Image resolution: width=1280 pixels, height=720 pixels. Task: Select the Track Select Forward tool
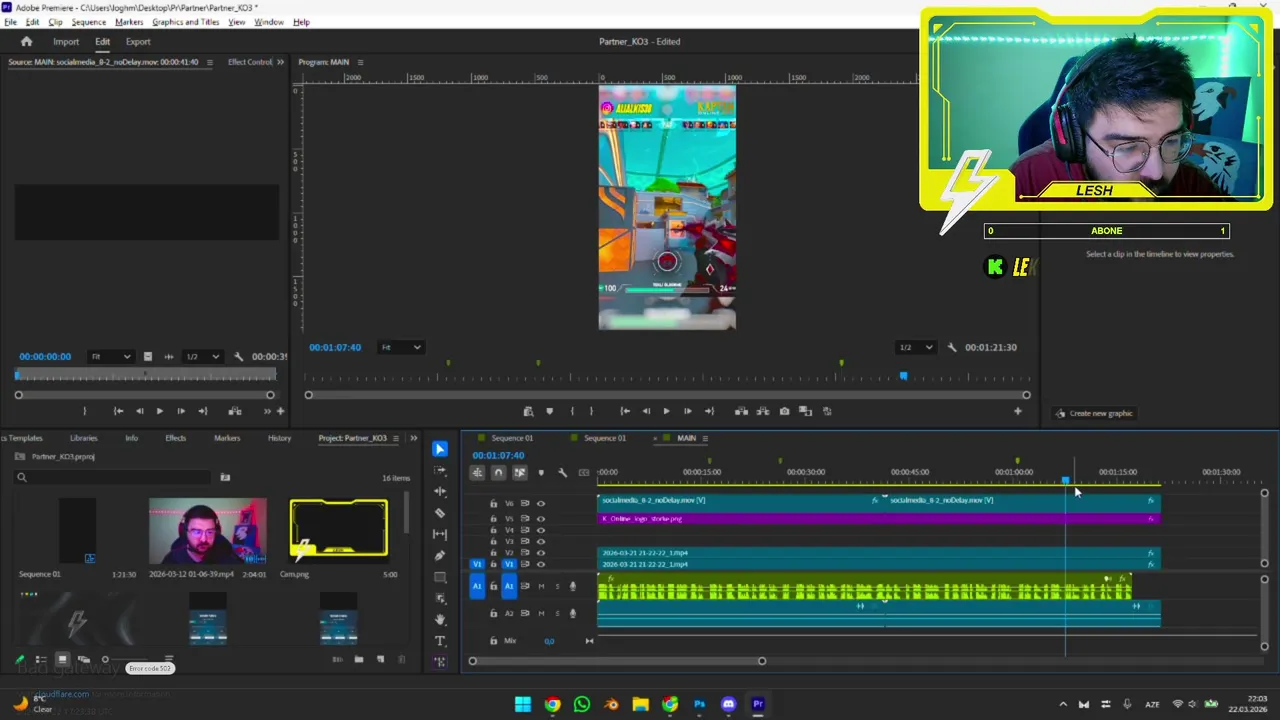click(440, 470)
